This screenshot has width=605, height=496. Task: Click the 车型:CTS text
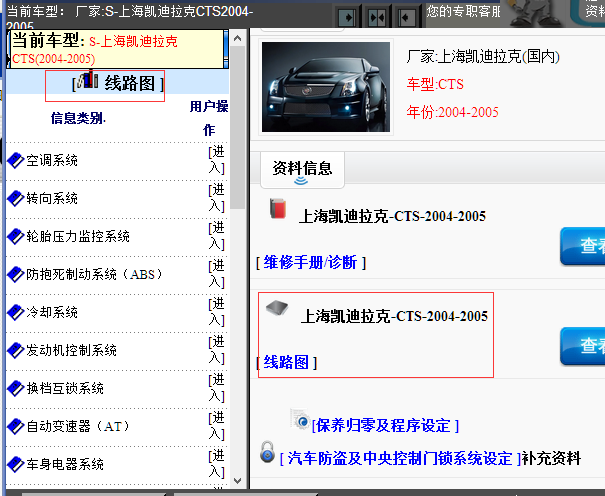pos(435,84)
